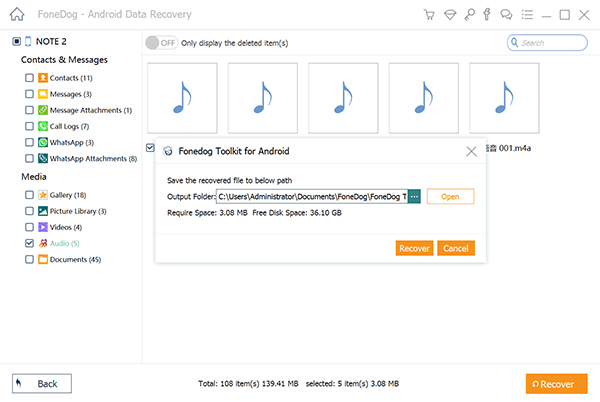The height and width of the screenshot is (402, 600).
Task: Open the shopping cart icon
Action: (429, 15)
